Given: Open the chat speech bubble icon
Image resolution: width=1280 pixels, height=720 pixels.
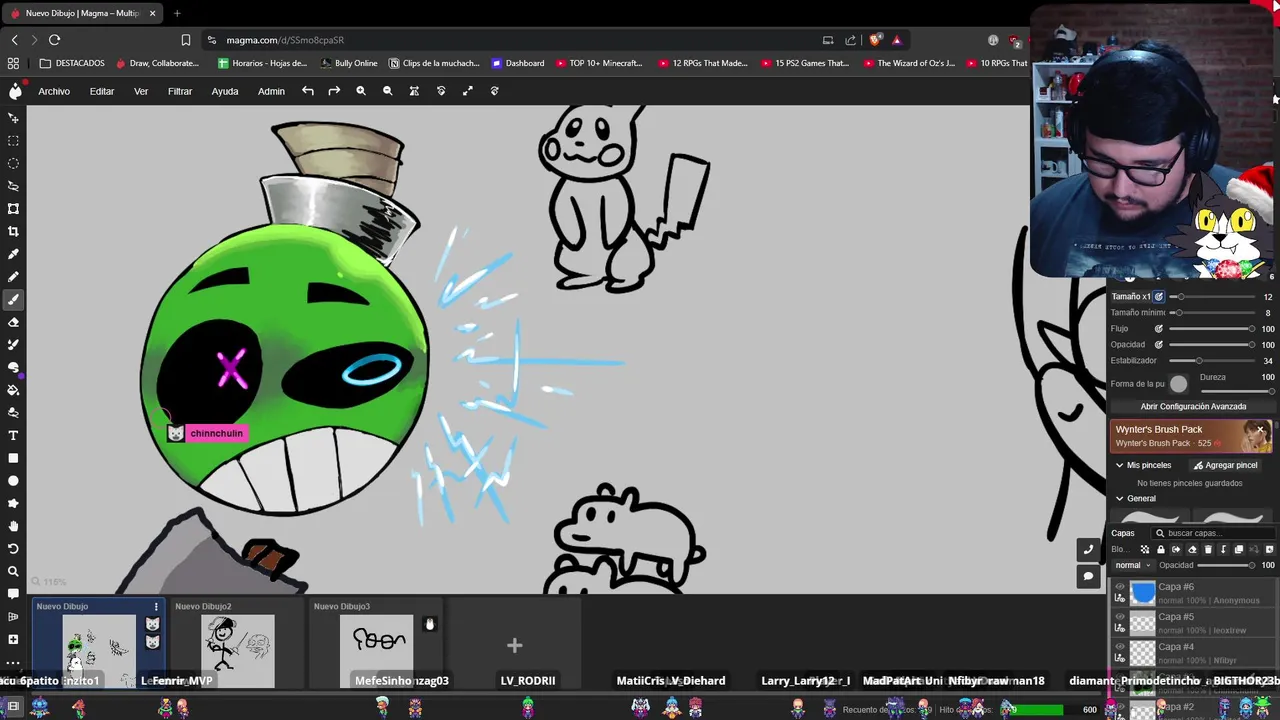Looking at the screenshot, I should (x=1088, y=576).
